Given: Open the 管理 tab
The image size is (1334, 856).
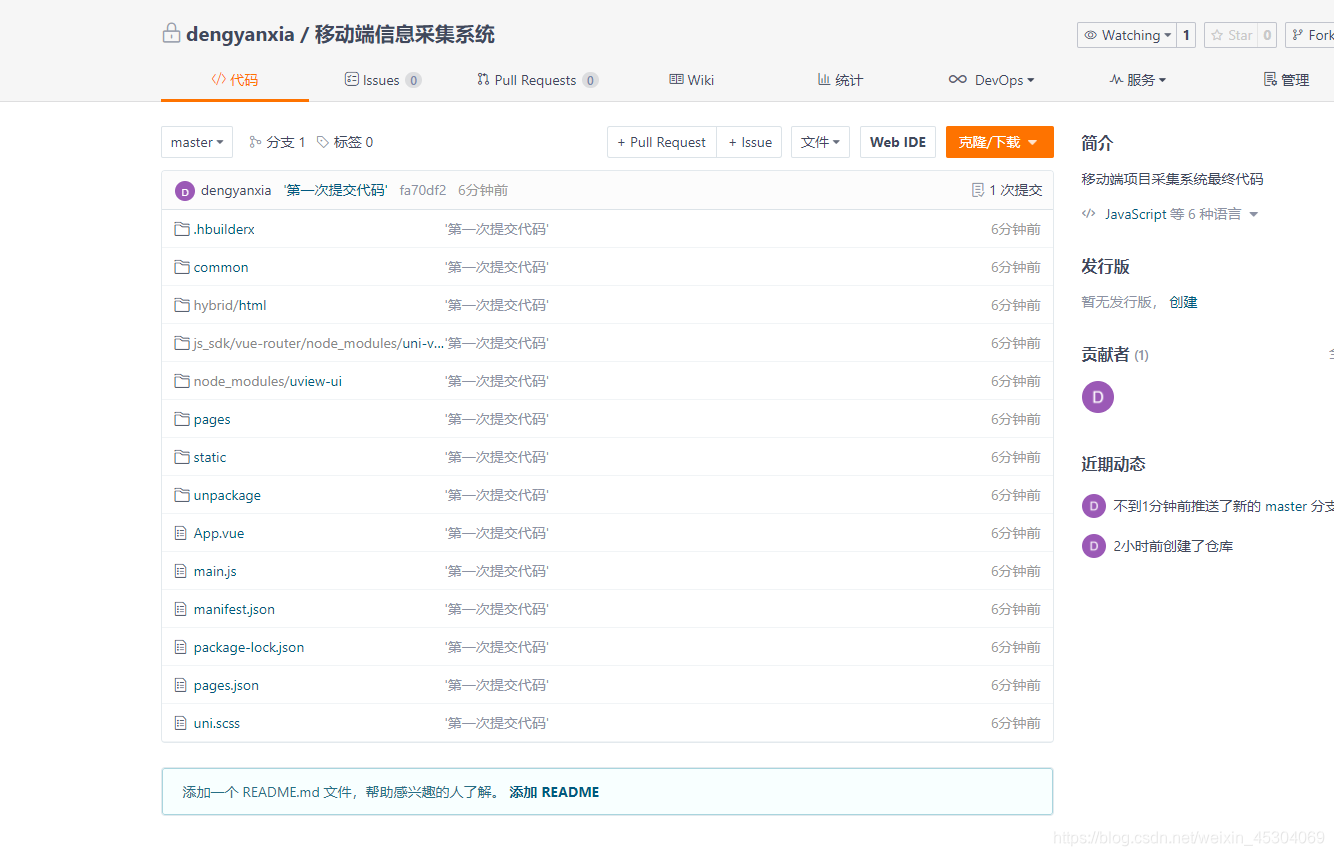Looking at the screenshot, I should click(x=1286, y=80).
